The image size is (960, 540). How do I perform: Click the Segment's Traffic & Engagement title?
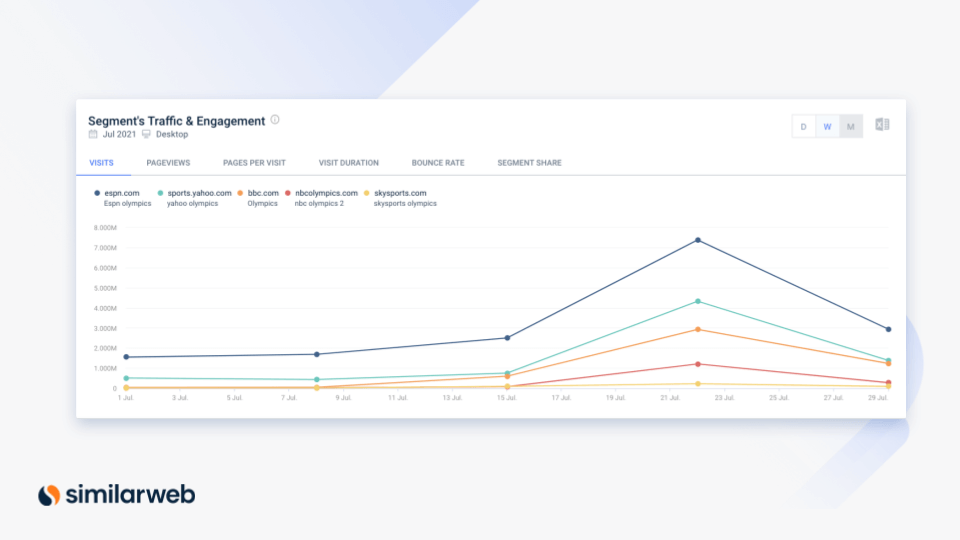click(176, 121)
